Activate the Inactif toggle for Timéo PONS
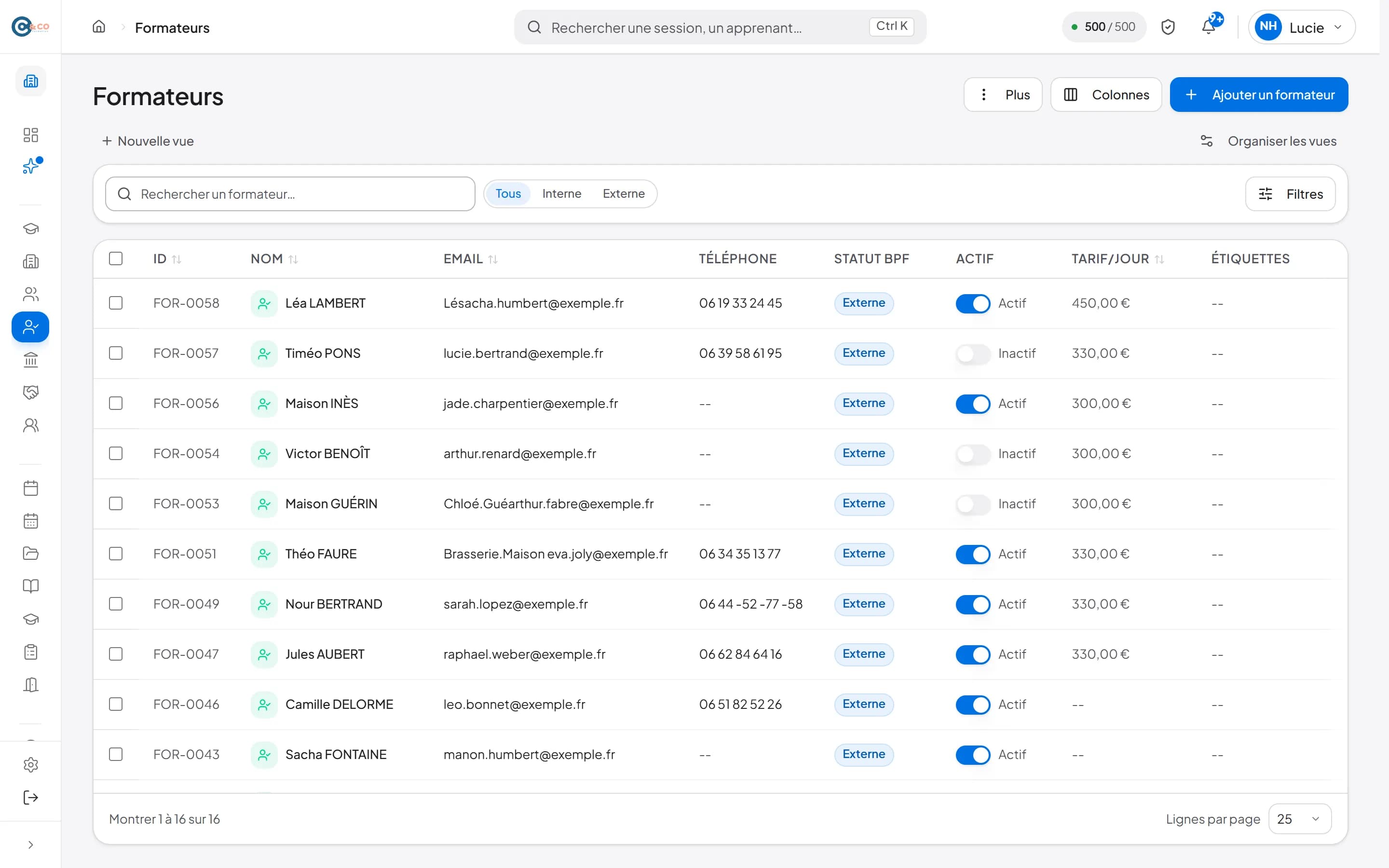 coord(973,353)
